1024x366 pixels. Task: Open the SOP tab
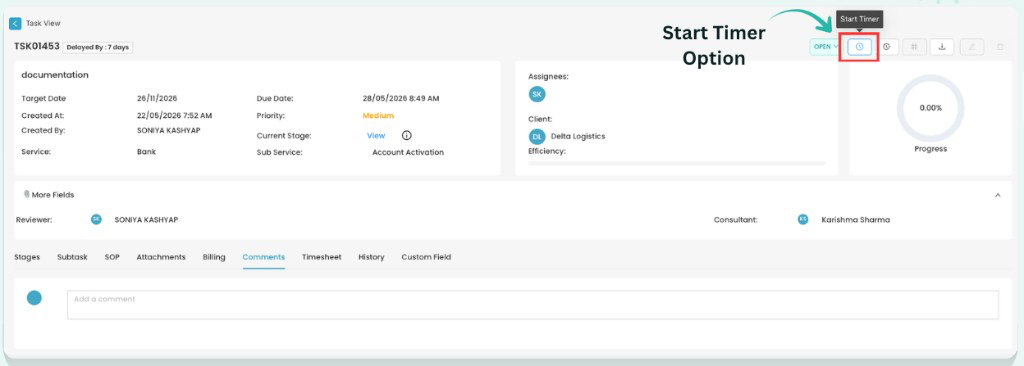click(112, 258)
